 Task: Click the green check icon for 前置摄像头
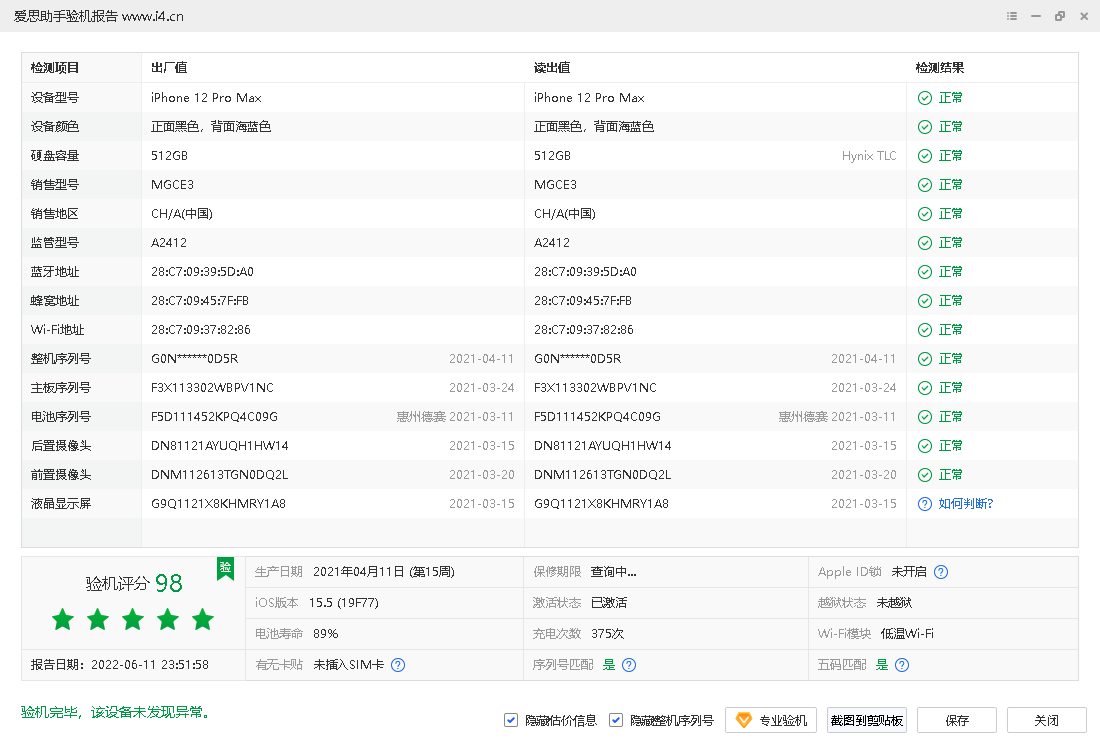click(x=925, y=475)
